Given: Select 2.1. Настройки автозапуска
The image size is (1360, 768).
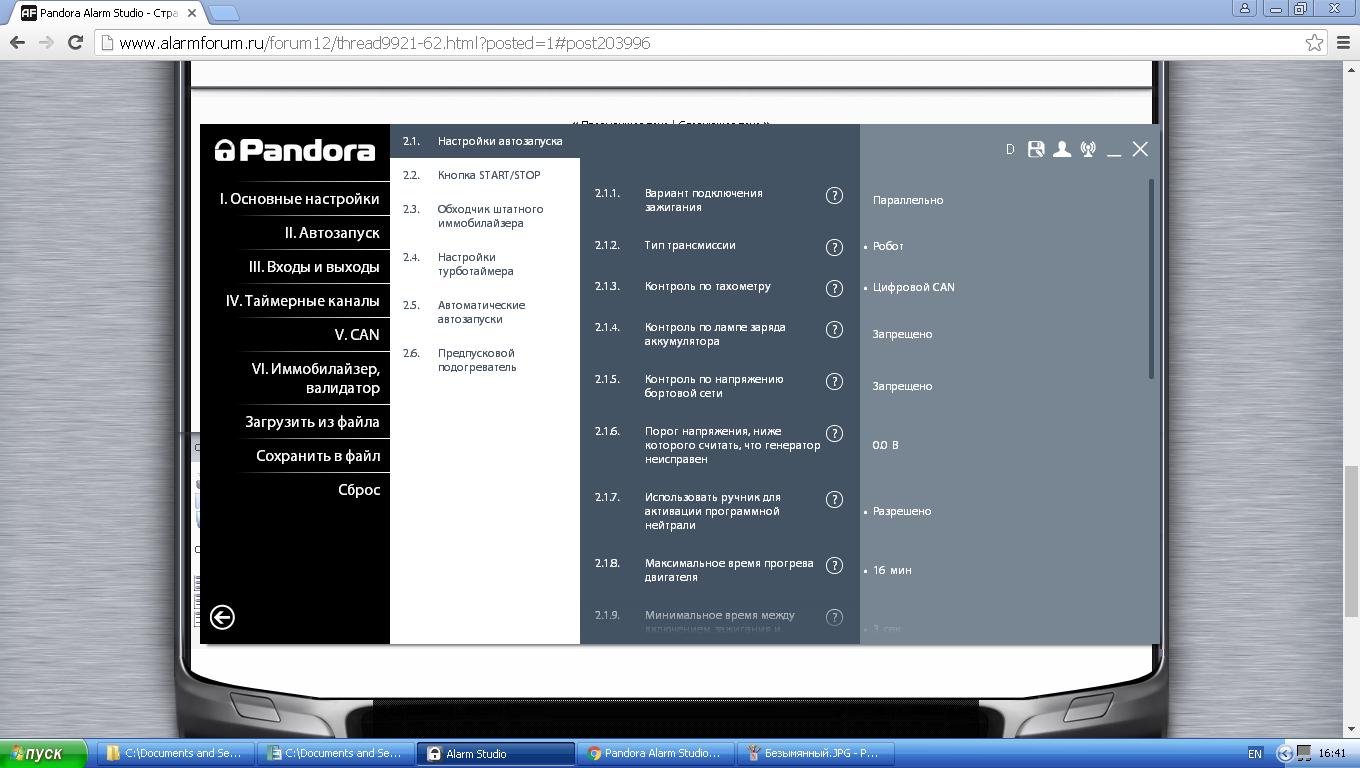Looking at the screenshot, I should 485,141.
